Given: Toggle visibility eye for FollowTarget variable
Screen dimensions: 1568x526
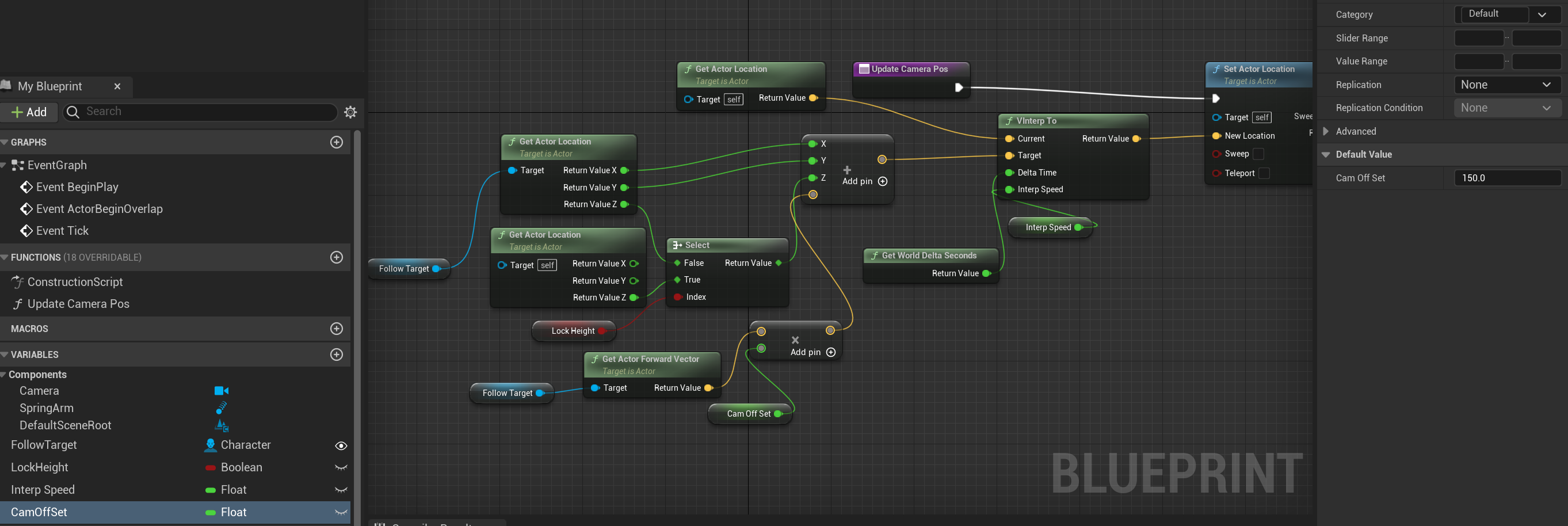Looking at the screenshot, I should [341, 445].
